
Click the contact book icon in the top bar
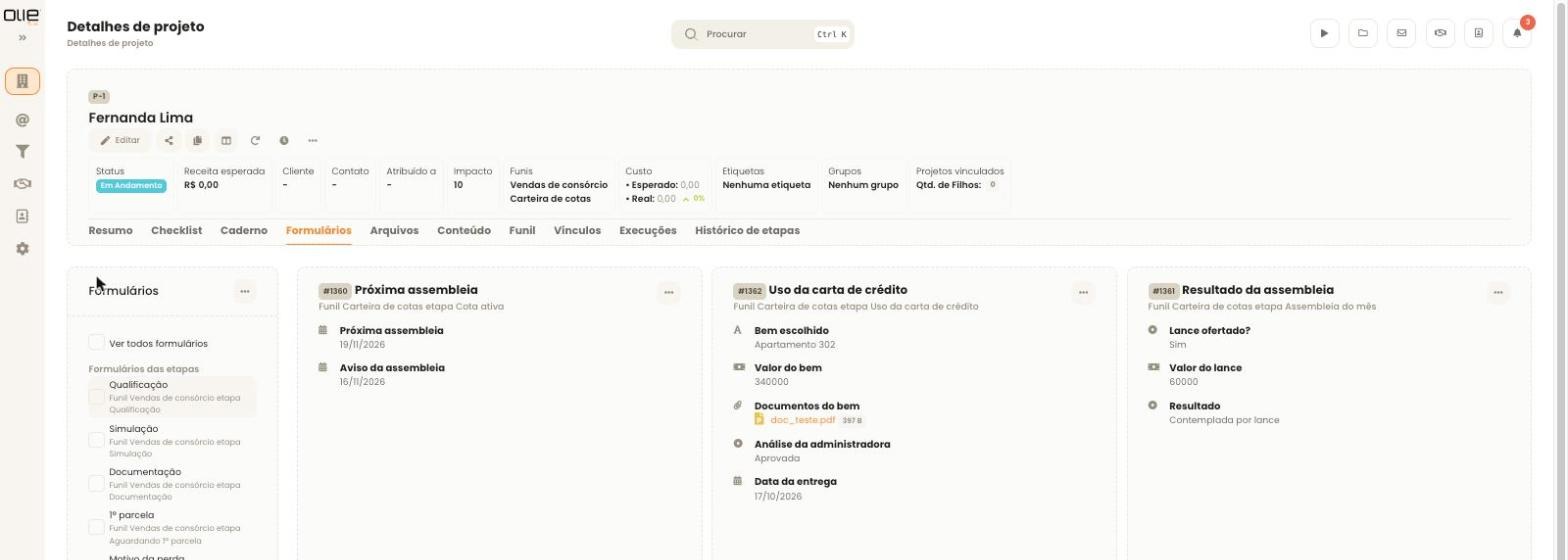click(x=1478, y=33)
